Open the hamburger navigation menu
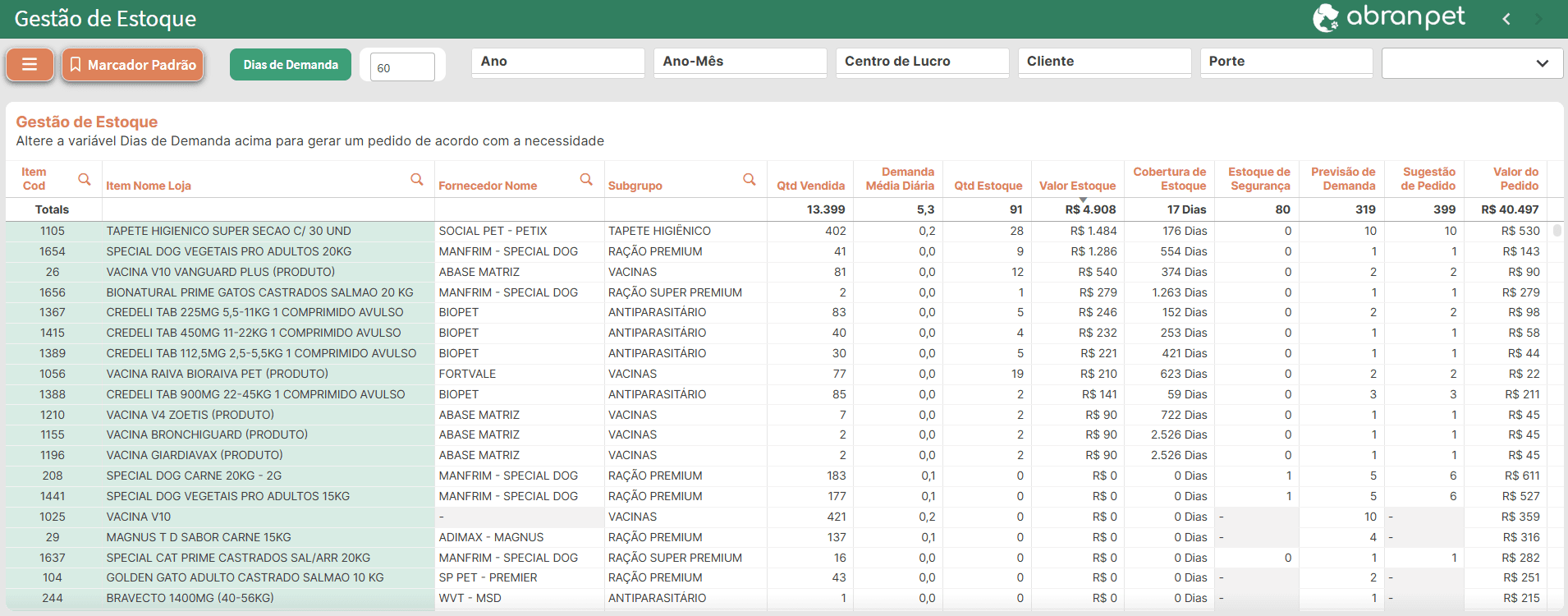Screen dimensions: 1568x616 (30, 64)
